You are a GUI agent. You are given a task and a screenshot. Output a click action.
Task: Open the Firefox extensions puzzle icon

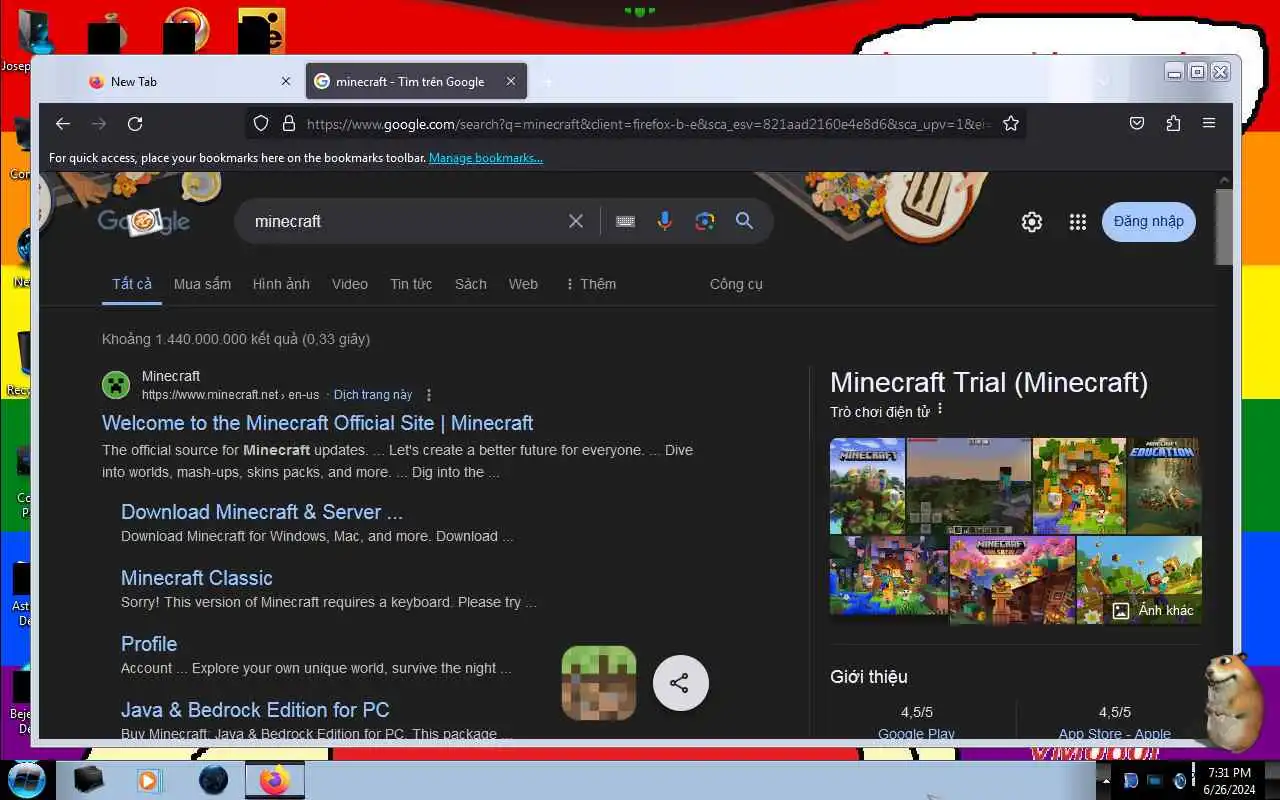click(1173, 124)
